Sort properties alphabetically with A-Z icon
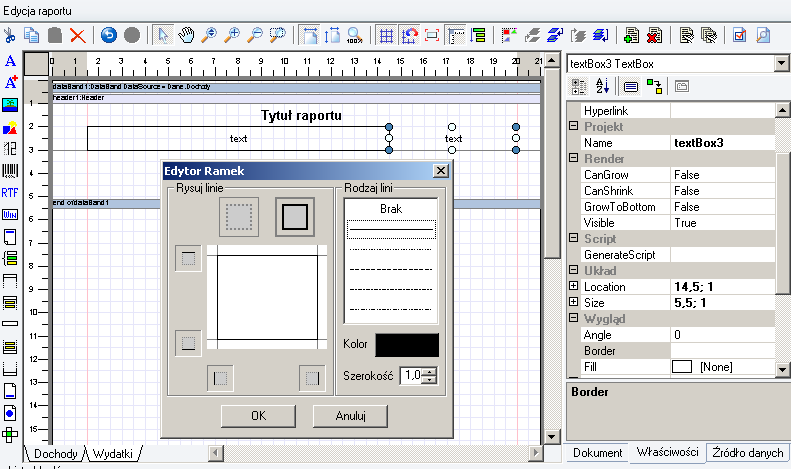 tap(603, 86)
